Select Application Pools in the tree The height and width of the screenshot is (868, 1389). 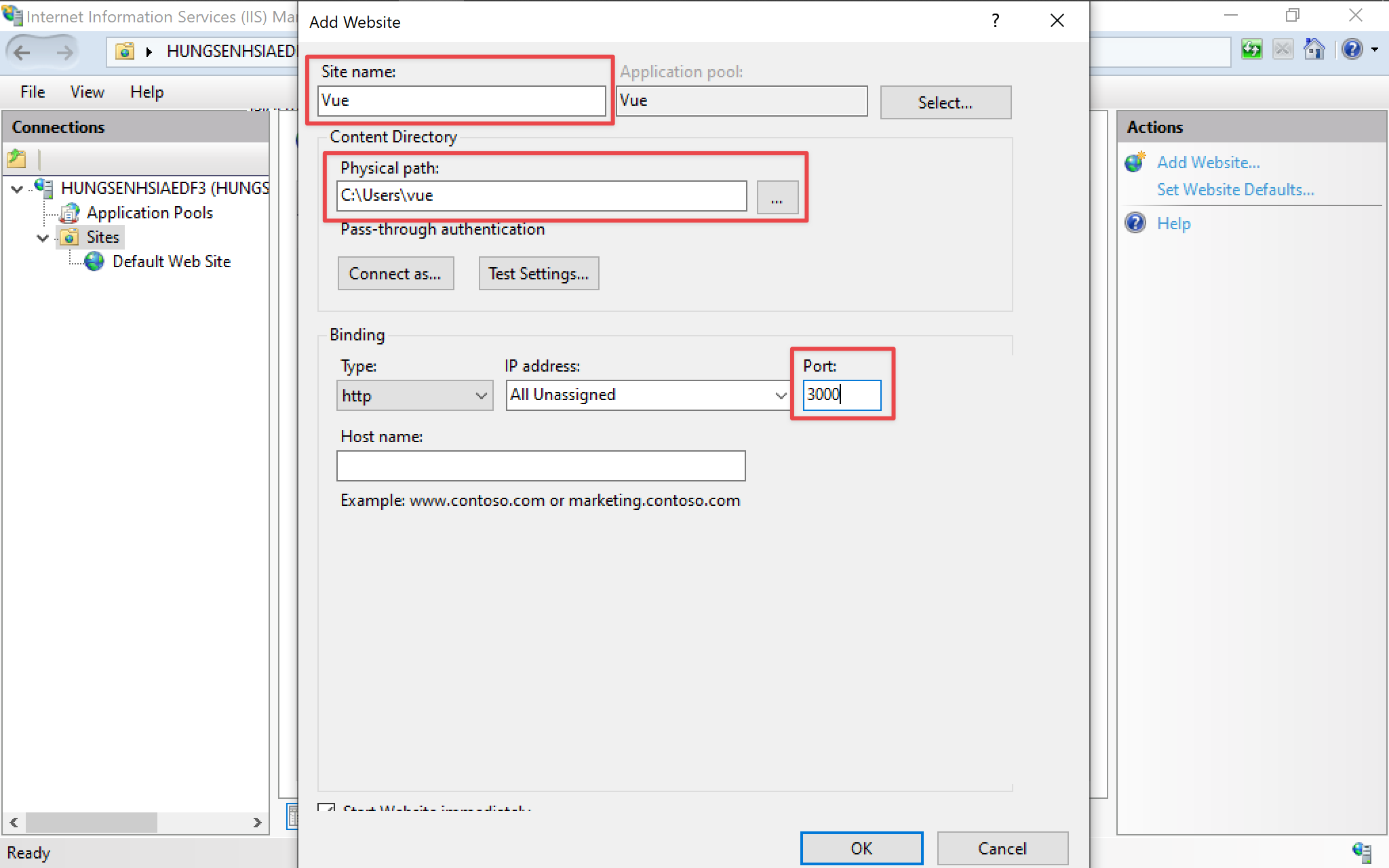point(150,213)
